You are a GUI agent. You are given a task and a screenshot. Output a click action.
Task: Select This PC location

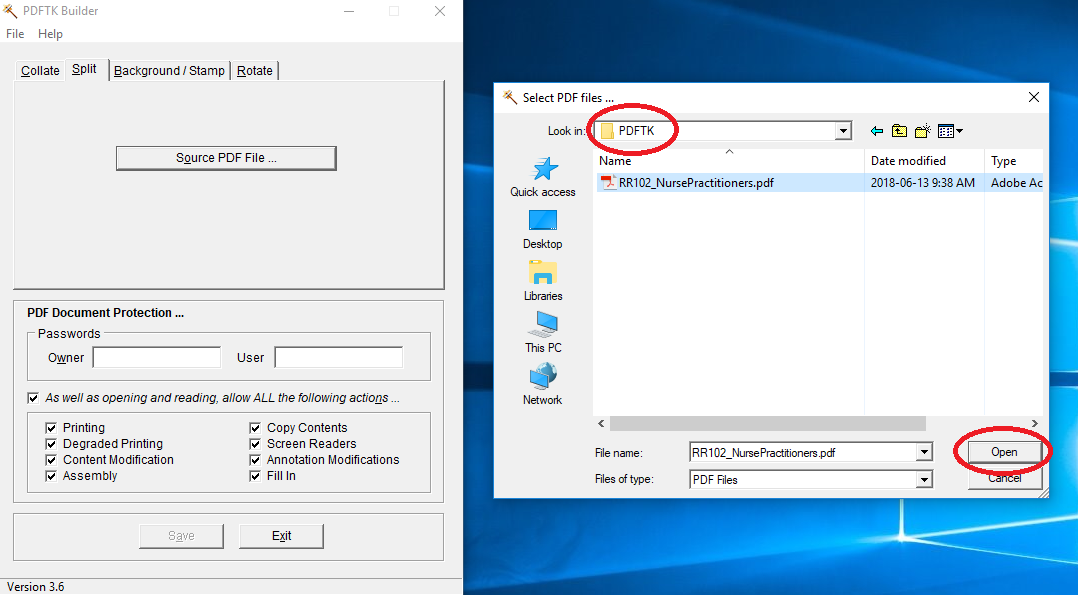tap(542, 332)
